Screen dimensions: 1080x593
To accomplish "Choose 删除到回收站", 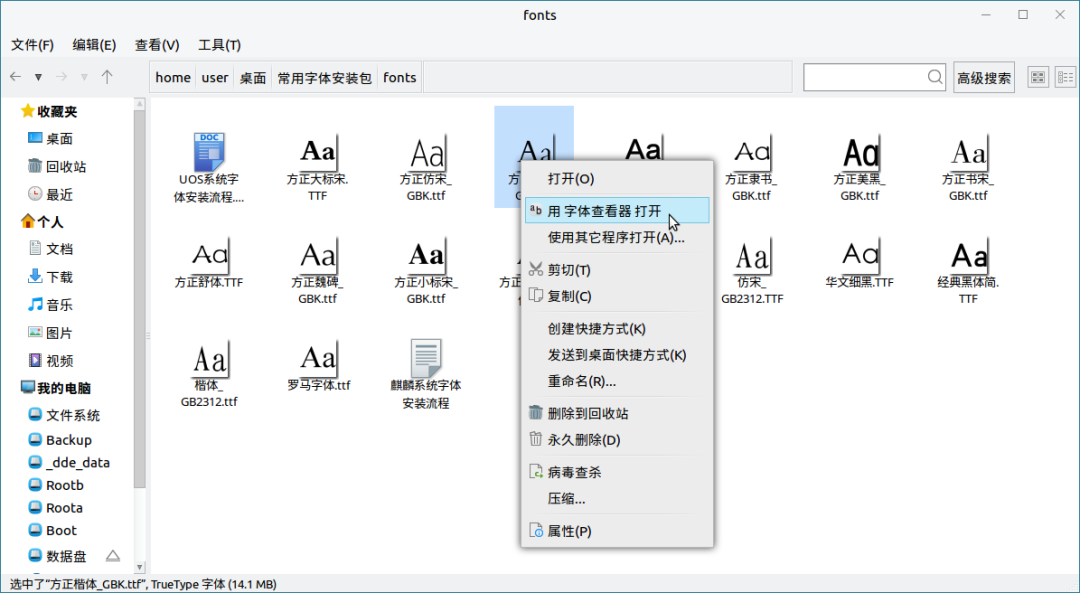I will 617,413.
